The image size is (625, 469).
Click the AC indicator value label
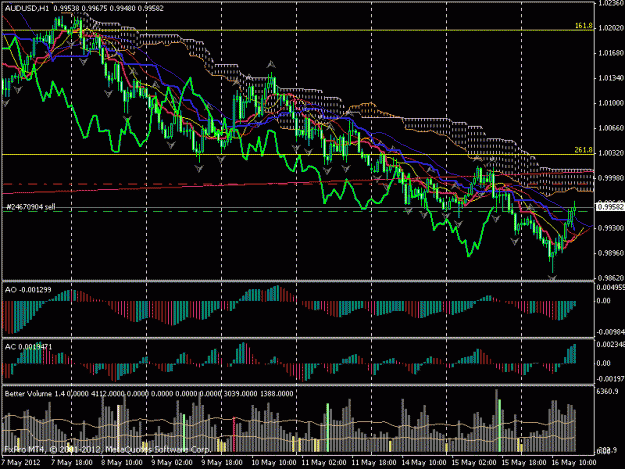pyautogui.click(x=28, y=347)
